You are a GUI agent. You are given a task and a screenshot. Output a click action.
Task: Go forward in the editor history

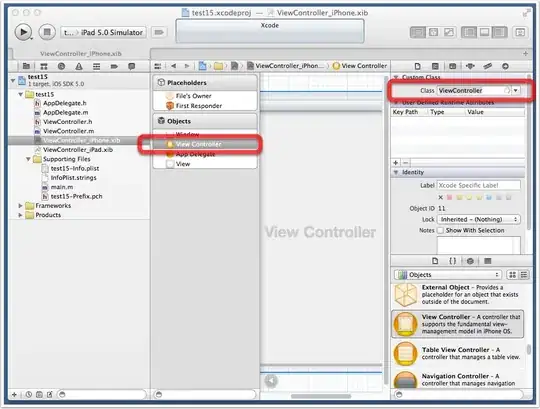[x=187, y=66]
